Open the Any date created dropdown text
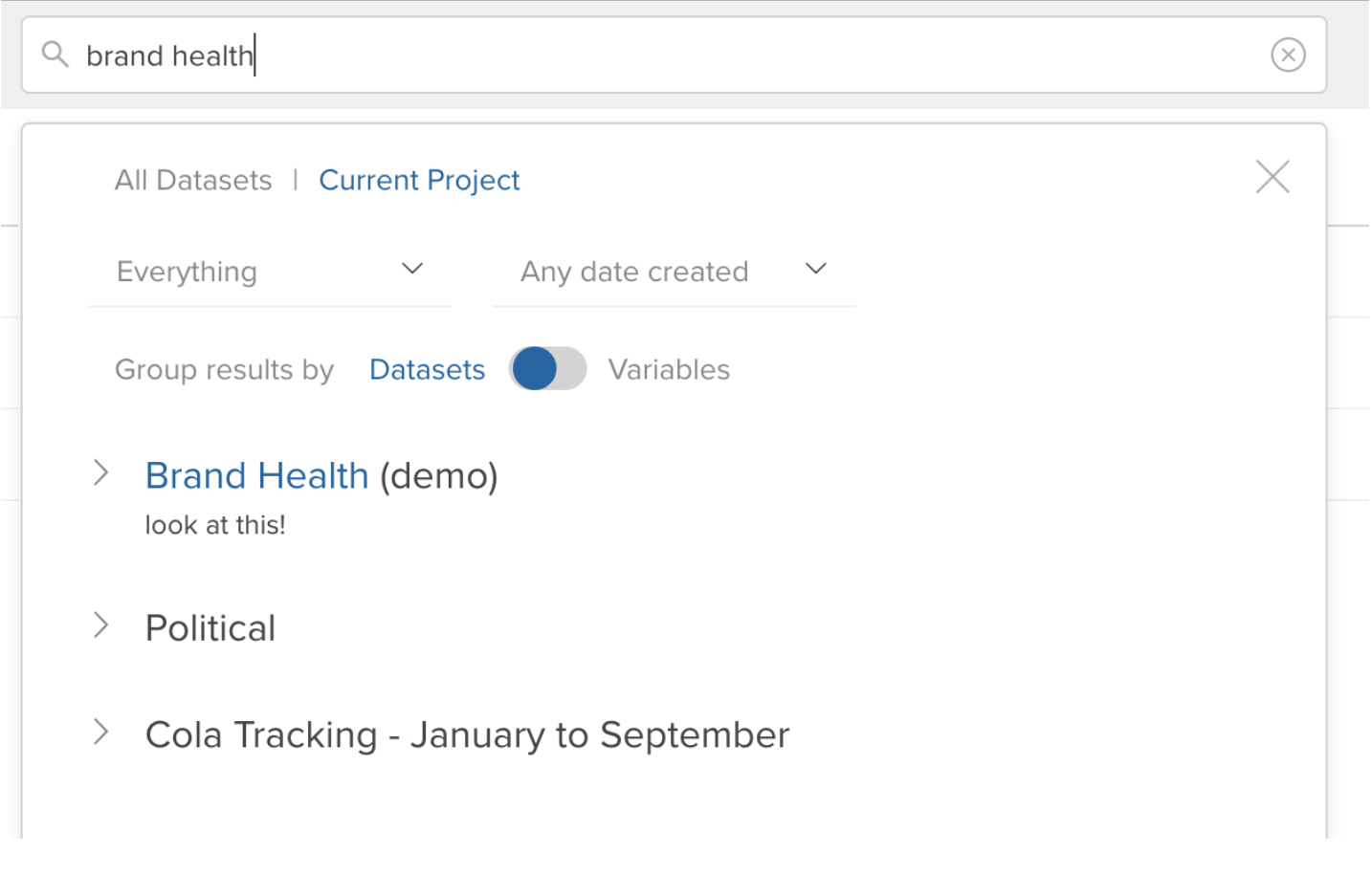Image resolution: width=1372 pixels, height=876 pixels. point(633,273)
